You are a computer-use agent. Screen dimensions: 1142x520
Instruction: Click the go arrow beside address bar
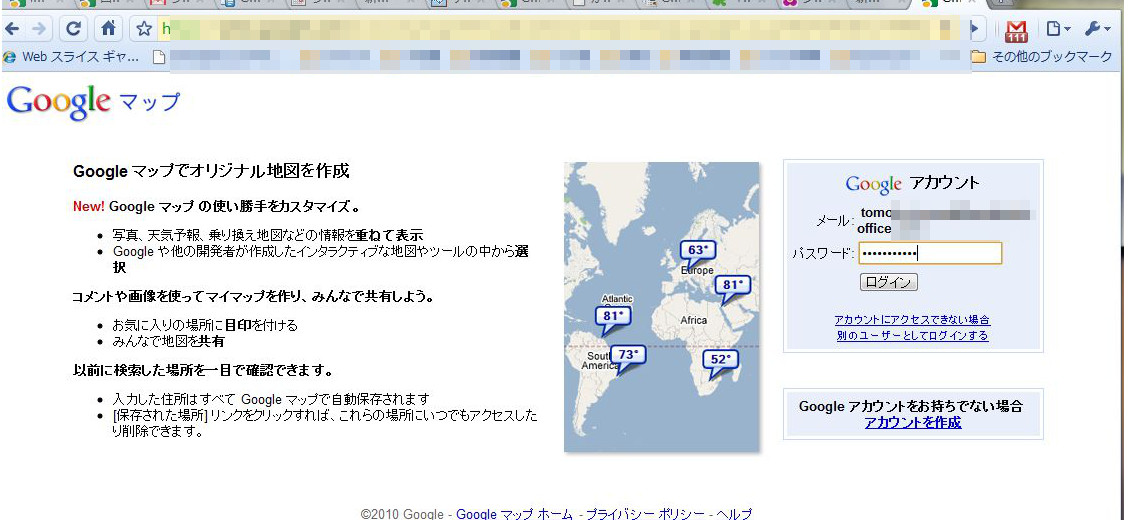click(977, 29)
